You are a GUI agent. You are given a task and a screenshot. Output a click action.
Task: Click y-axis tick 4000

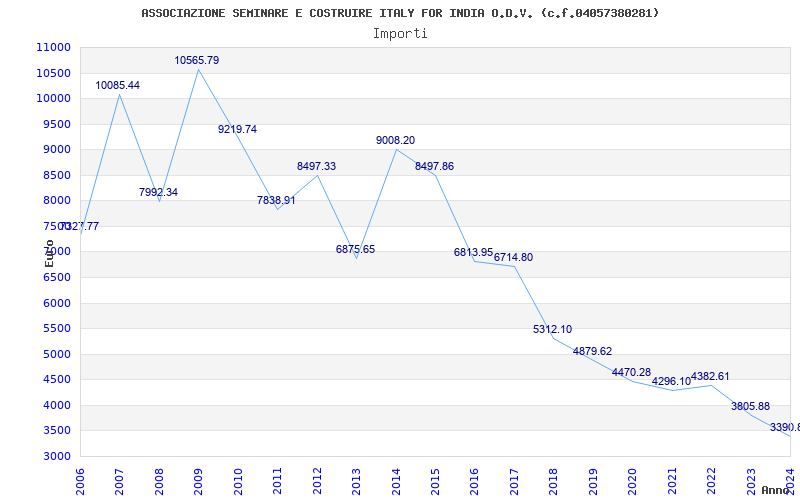(57, 405)
